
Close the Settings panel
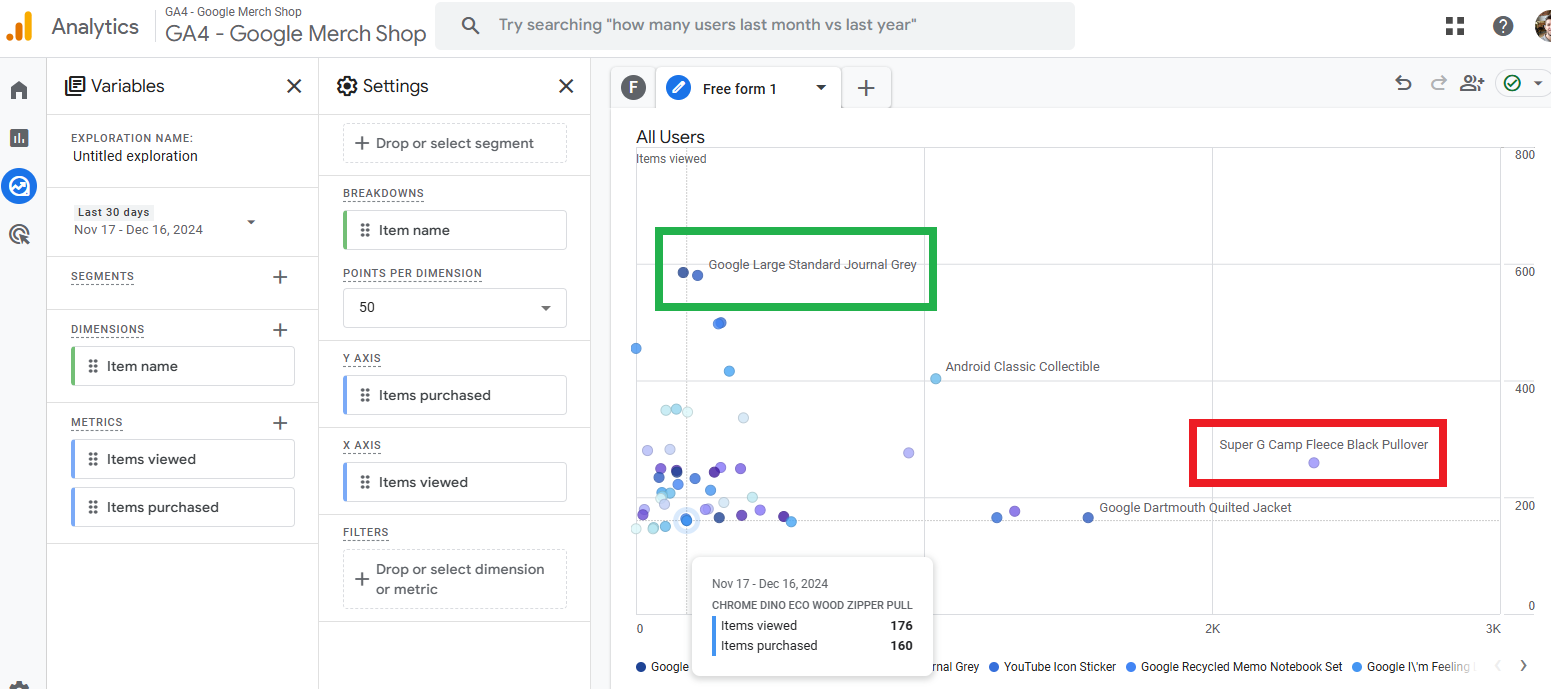click(x=566, y=86)
